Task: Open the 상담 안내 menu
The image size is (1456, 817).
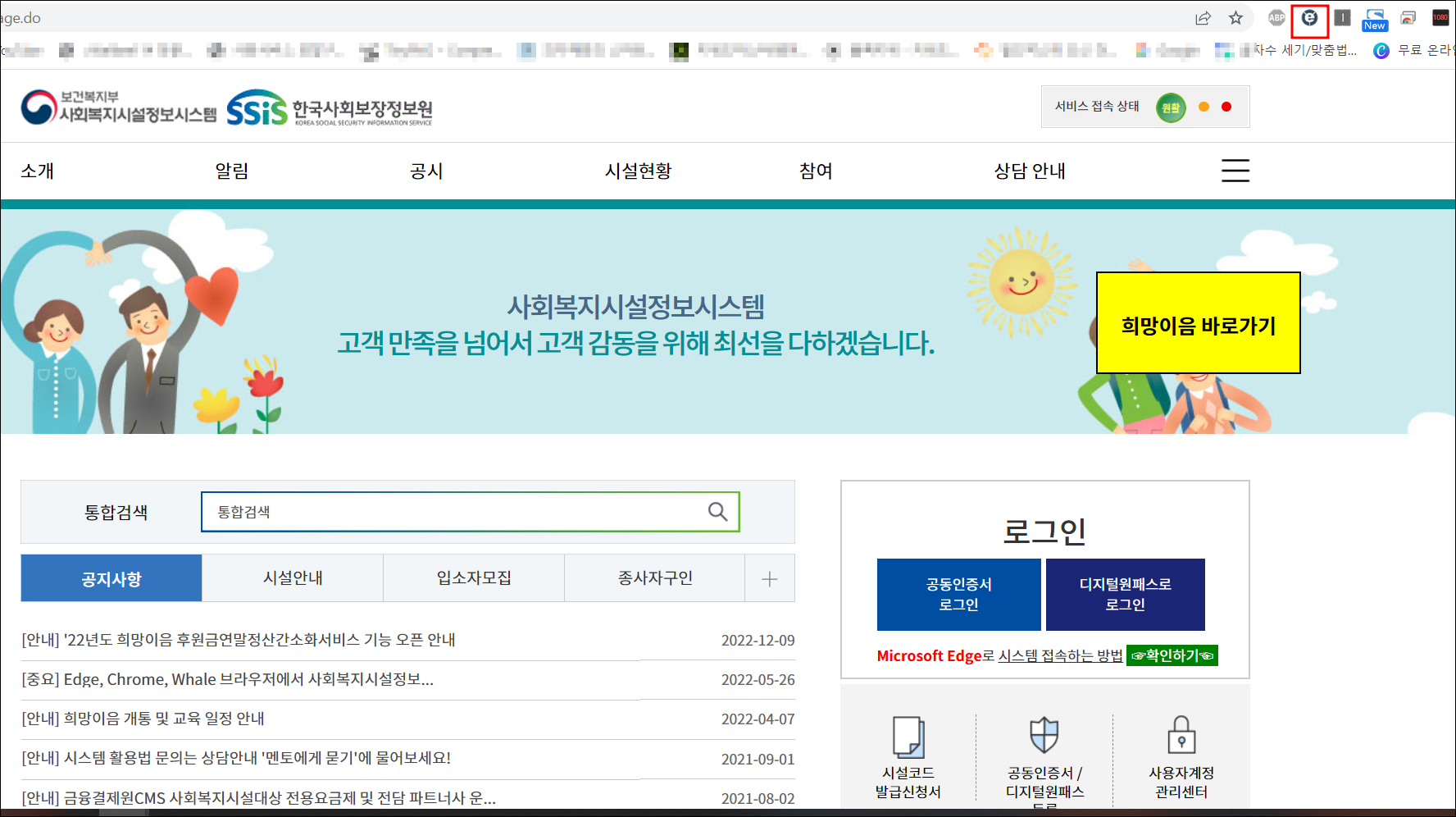Action: 1030,171
